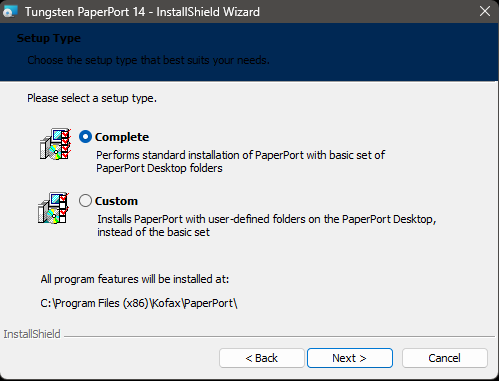Click the 'Tungsten PaperPort 14 - InstallShield Wizard' title text

[x=142, y=12]
